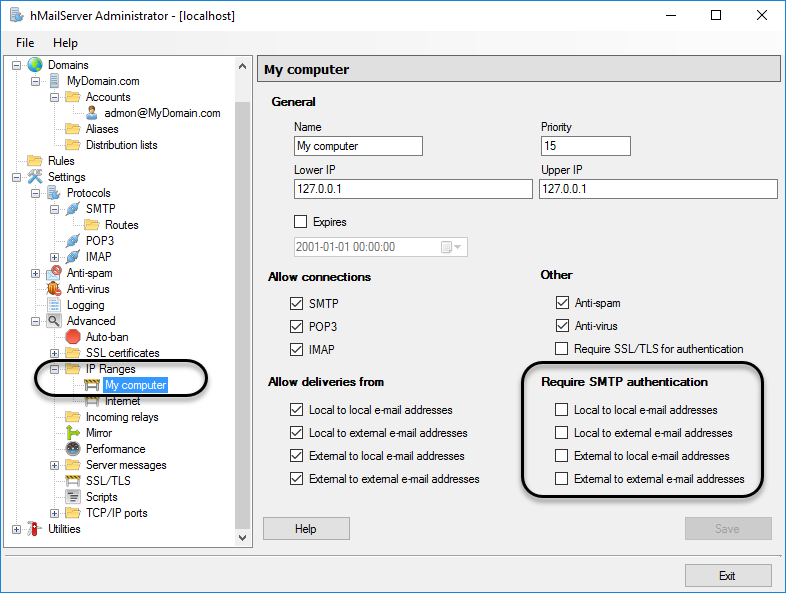The width and height of the screenshot is (786, 593).
Task: Toggle the Expires checkbox
Action: 300,222
